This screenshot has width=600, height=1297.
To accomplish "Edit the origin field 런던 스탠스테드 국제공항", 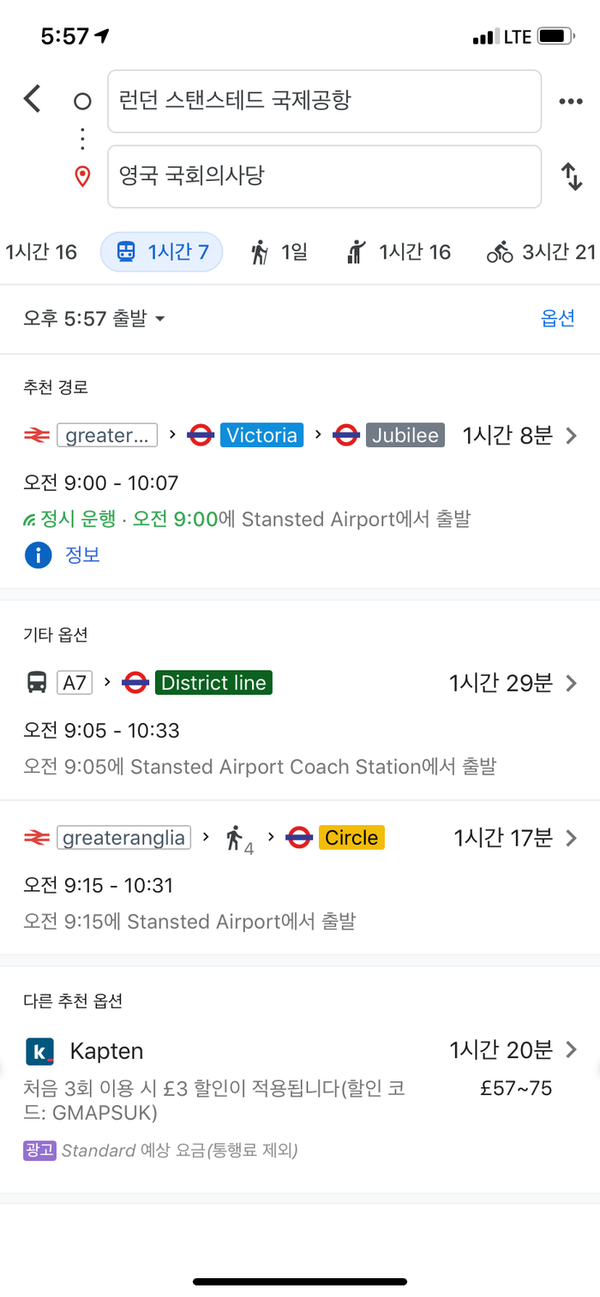I will (x=324, y=101).
